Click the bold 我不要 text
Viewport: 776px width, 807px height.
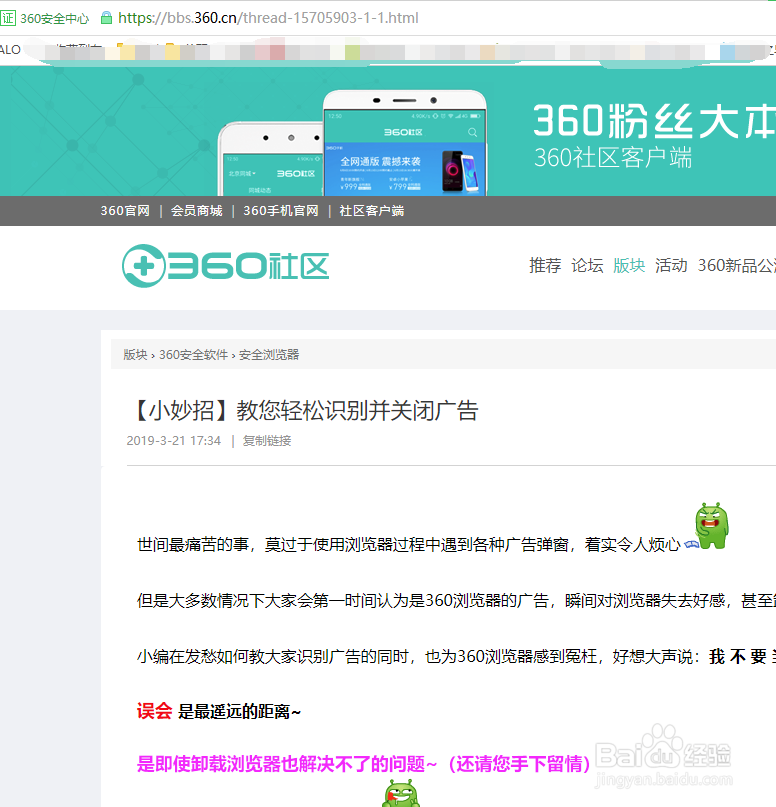click(738, 656)
